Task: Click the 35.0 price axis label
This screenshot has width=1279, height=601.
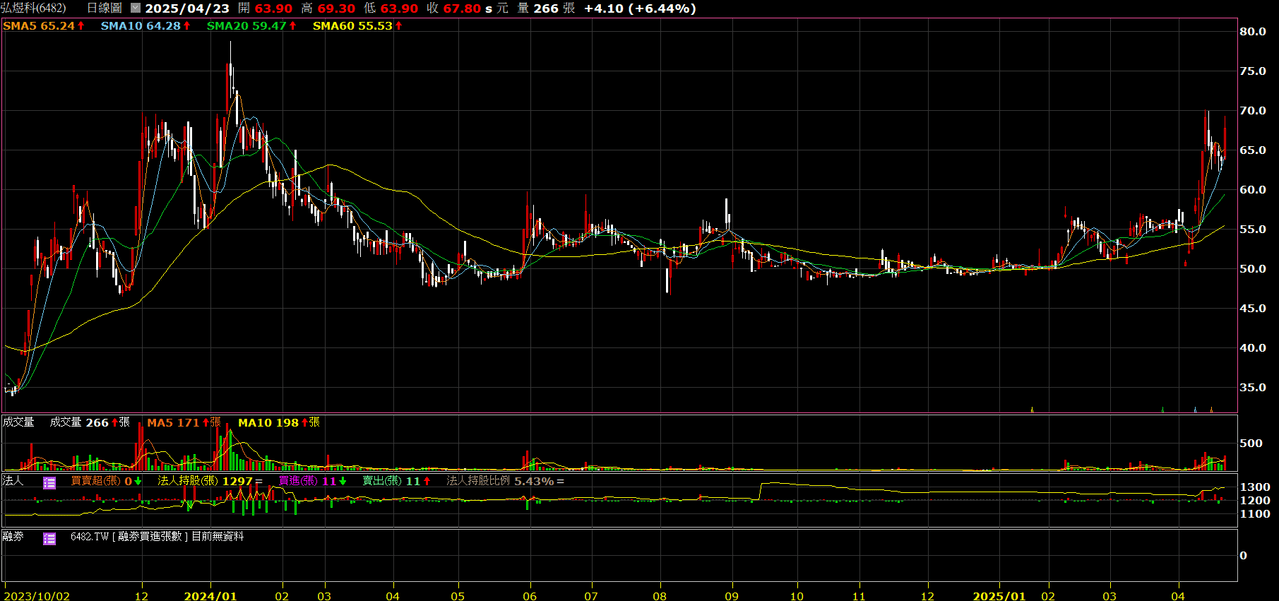Action: click(x=1253, y=387)
